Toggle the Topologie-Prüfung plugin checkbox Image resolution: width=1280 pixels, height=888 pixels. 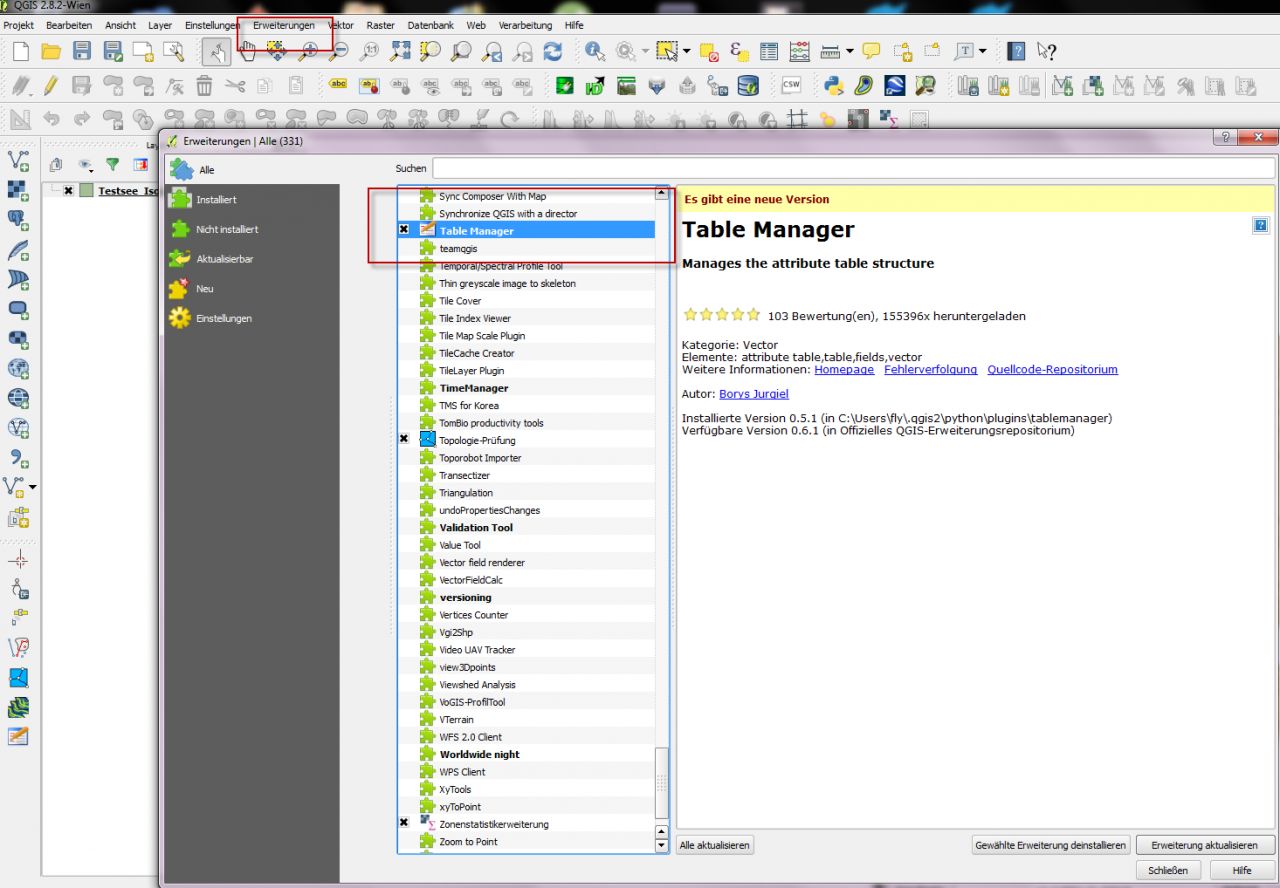pos(404,440)
